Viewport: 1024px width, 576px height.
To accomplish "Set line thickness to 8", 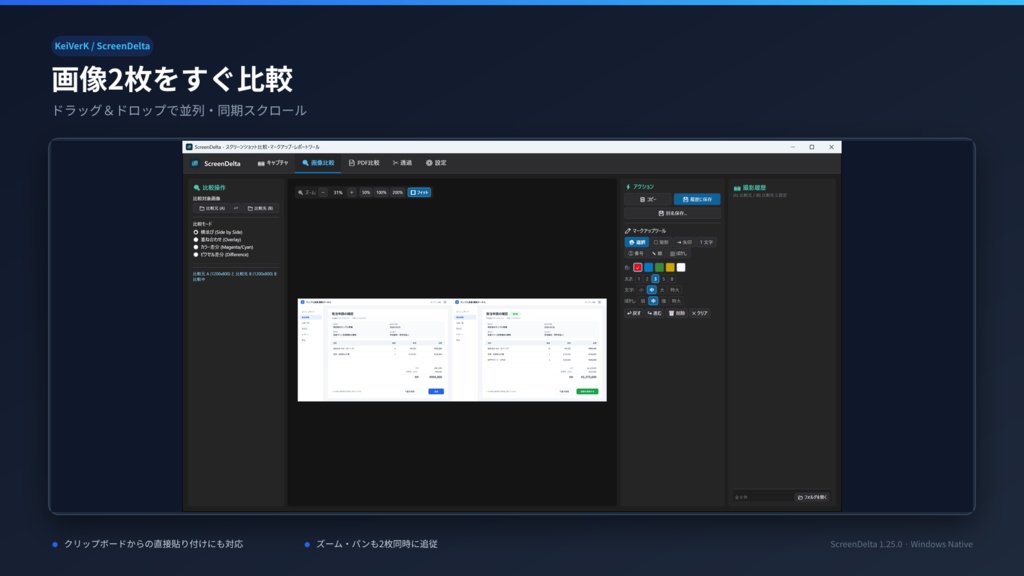I will [x=672, y=279].
